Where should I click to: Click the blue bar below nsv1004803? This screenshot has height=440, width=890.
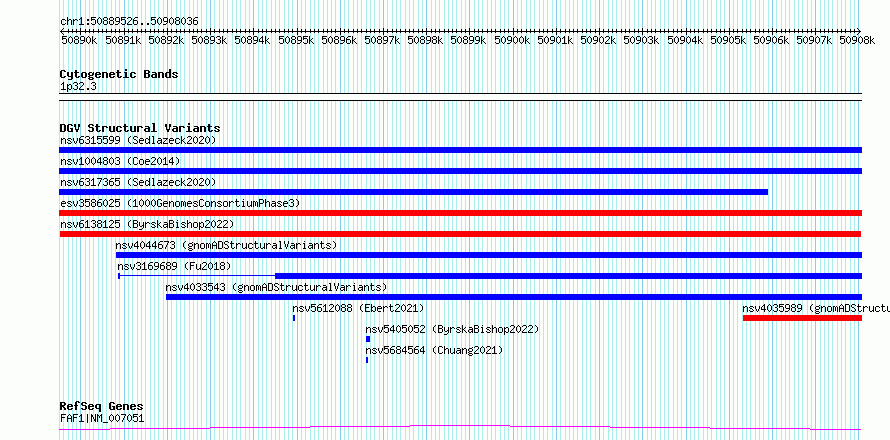coord(460,171)
